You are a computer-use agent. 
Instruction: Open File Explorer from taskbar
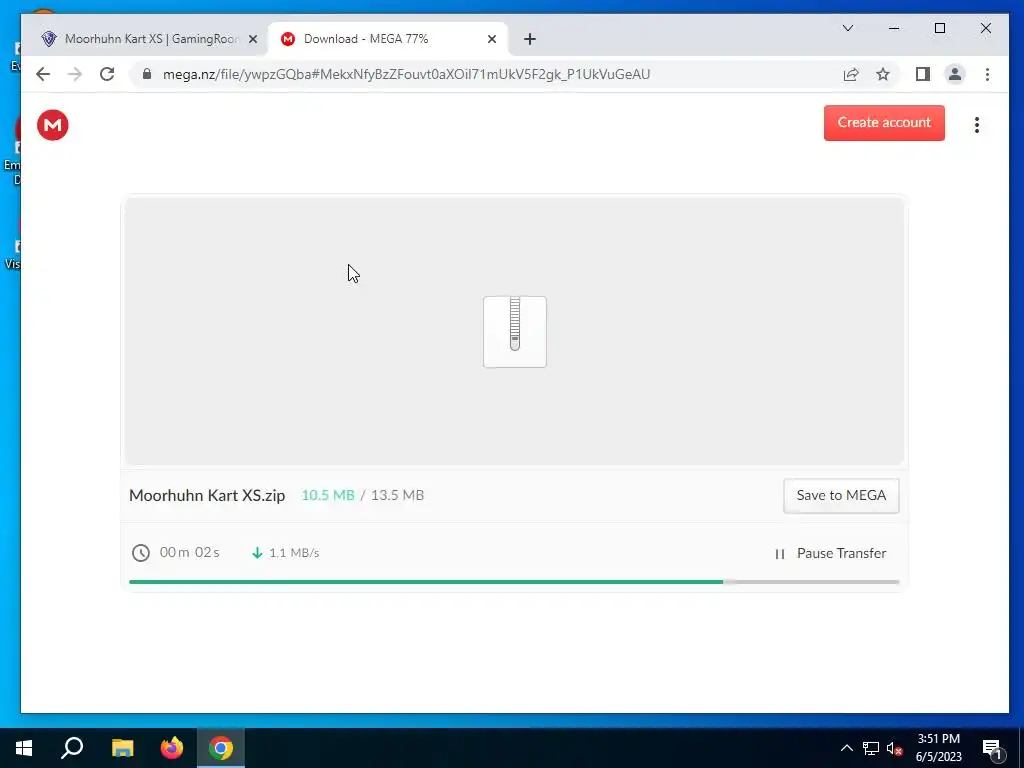point(122,748)
